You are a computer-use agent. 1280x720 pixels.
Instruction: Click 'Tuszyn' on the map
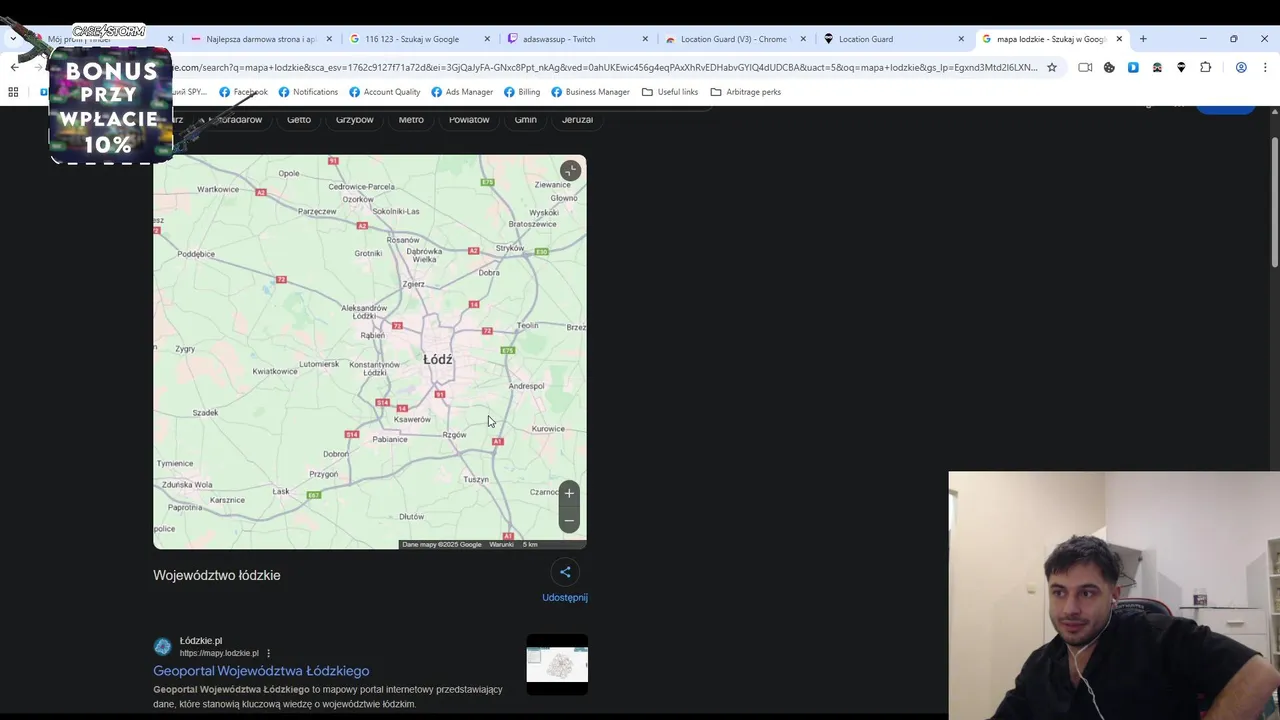click(x=476, y=480)
